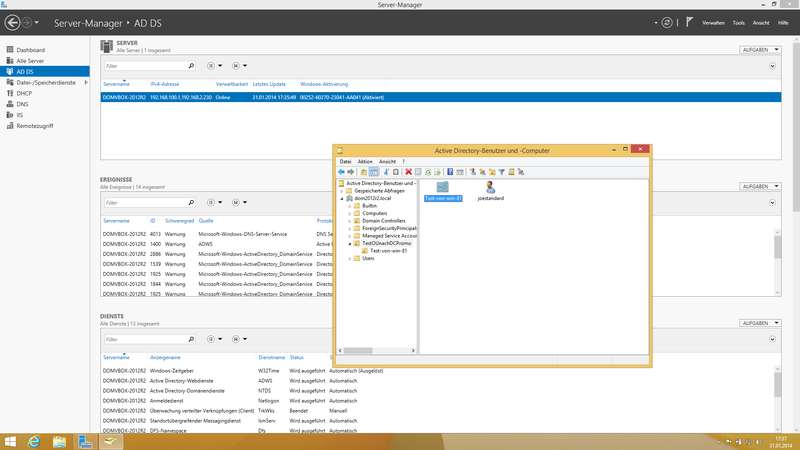Image resolution: width=800 pixels, height=450 pixels.
Task: Open Internet Explorer from the taskbar
Action: (35, 440)
